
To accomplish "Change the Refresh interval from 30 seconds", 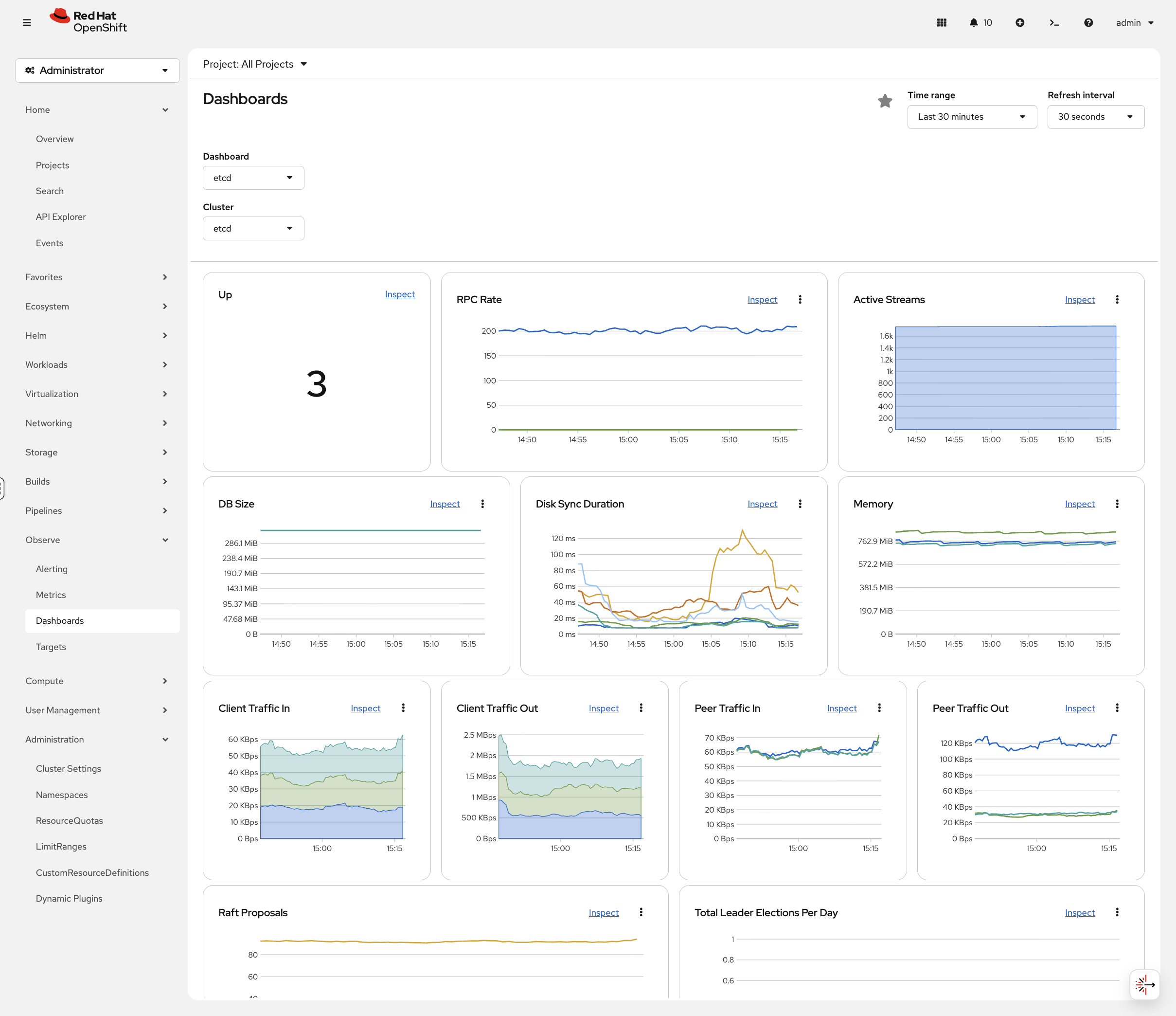I will click(1095, 116).
